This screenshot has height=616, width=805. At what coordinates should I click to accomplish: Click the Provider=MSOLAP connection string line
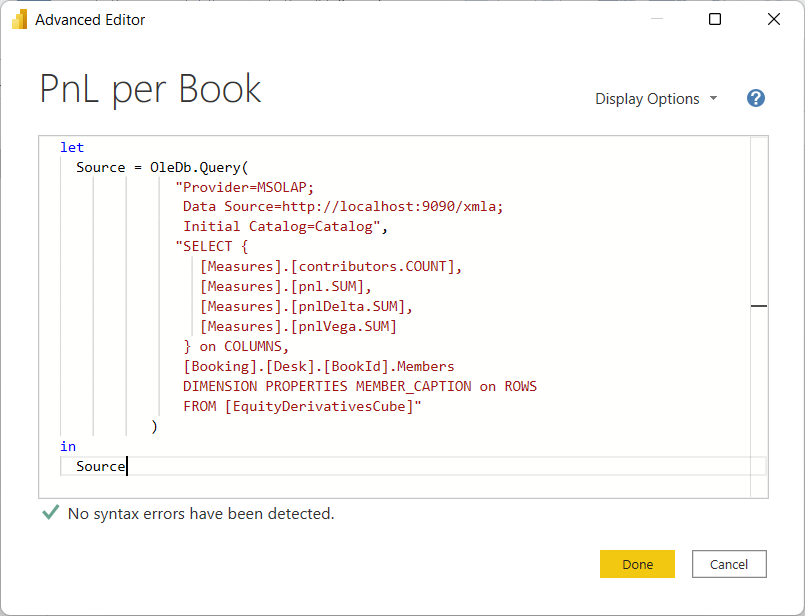(x=245, y=187)
